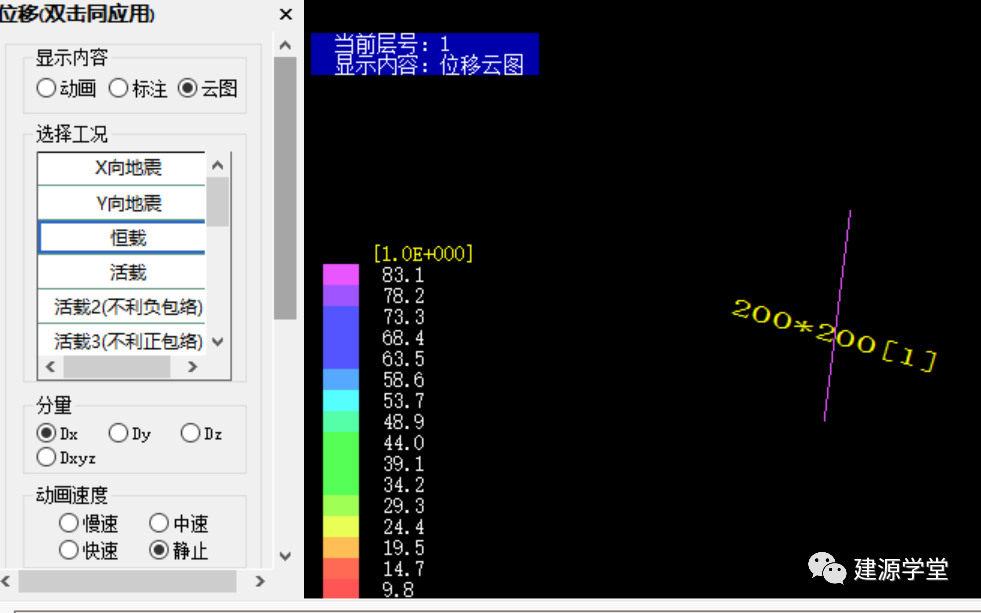981x613 pixels.
Task: Click the load case list up arrow
Action: pos(217,165)
